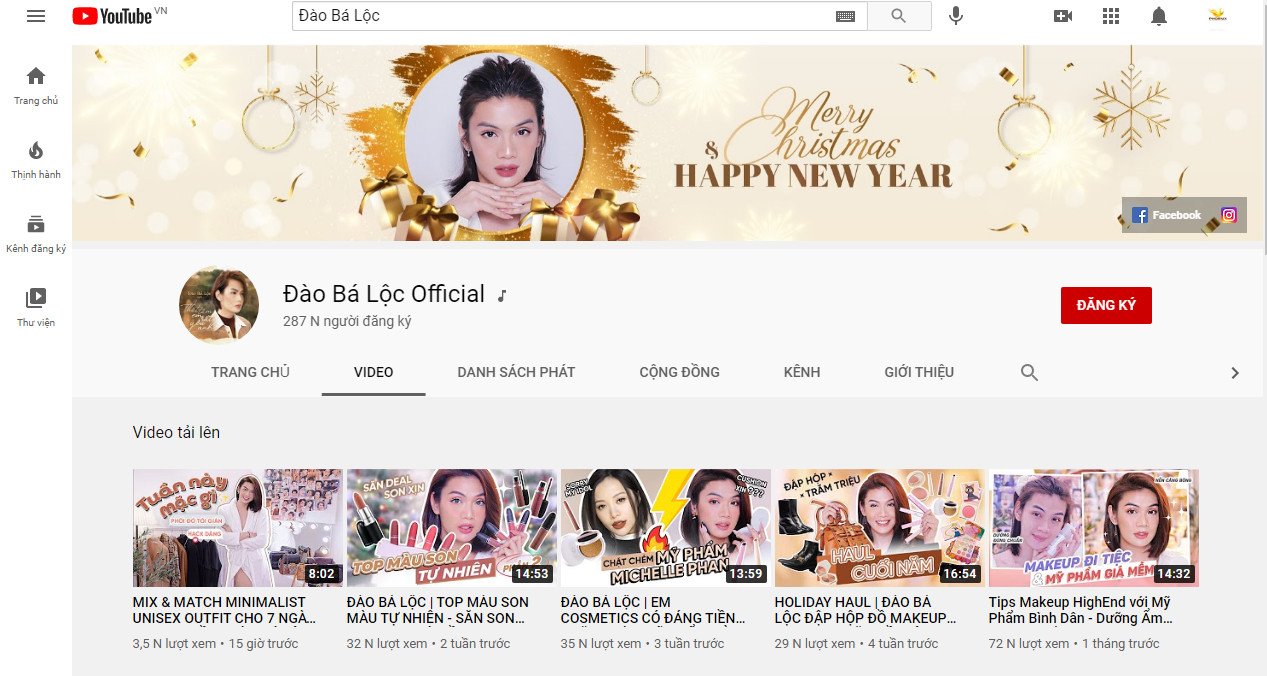The height and width of the screenshot is (676, 1267).
Task: Click the channel profile picture
Action: [217, 305]
